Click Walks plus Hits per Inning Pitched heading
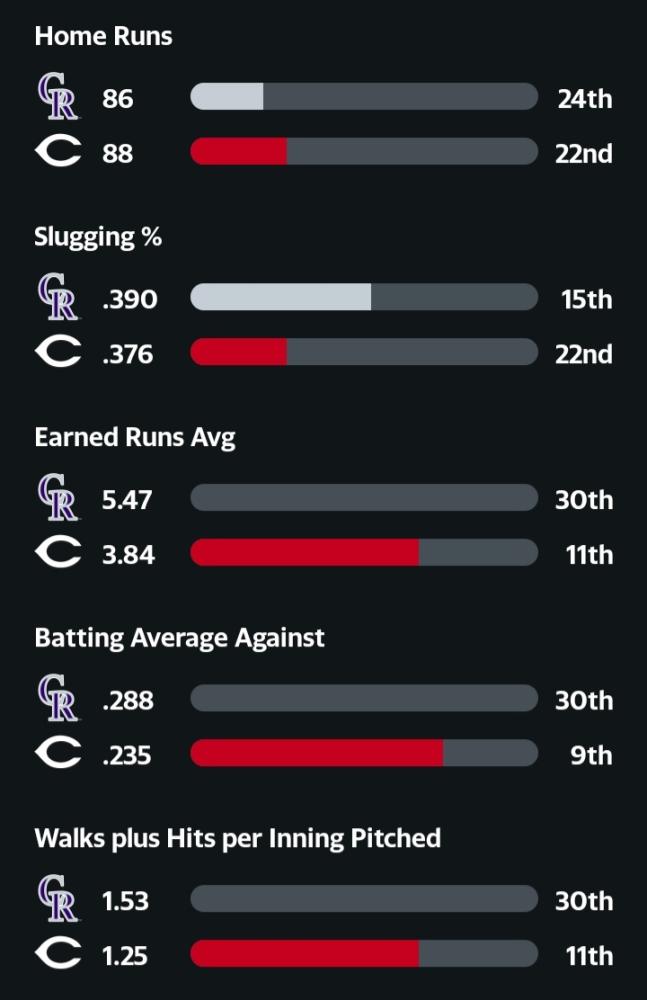This screenshot has height=1000, width=647. coord(238,839)
